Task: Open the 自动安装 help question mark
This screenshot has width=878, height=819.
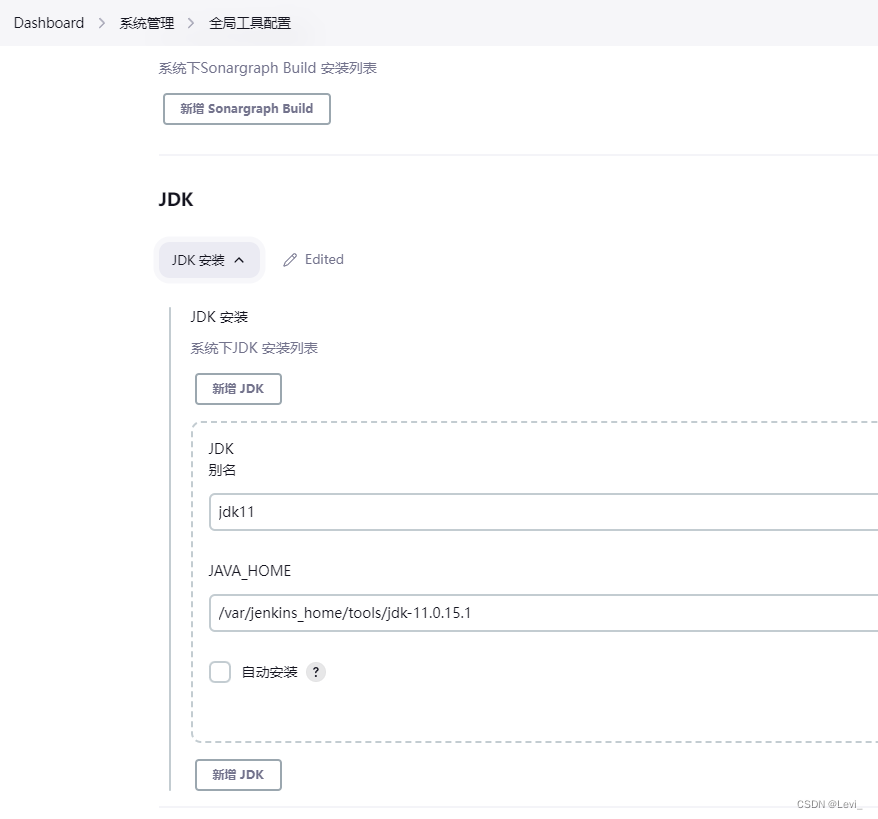Action: point(316,672)
